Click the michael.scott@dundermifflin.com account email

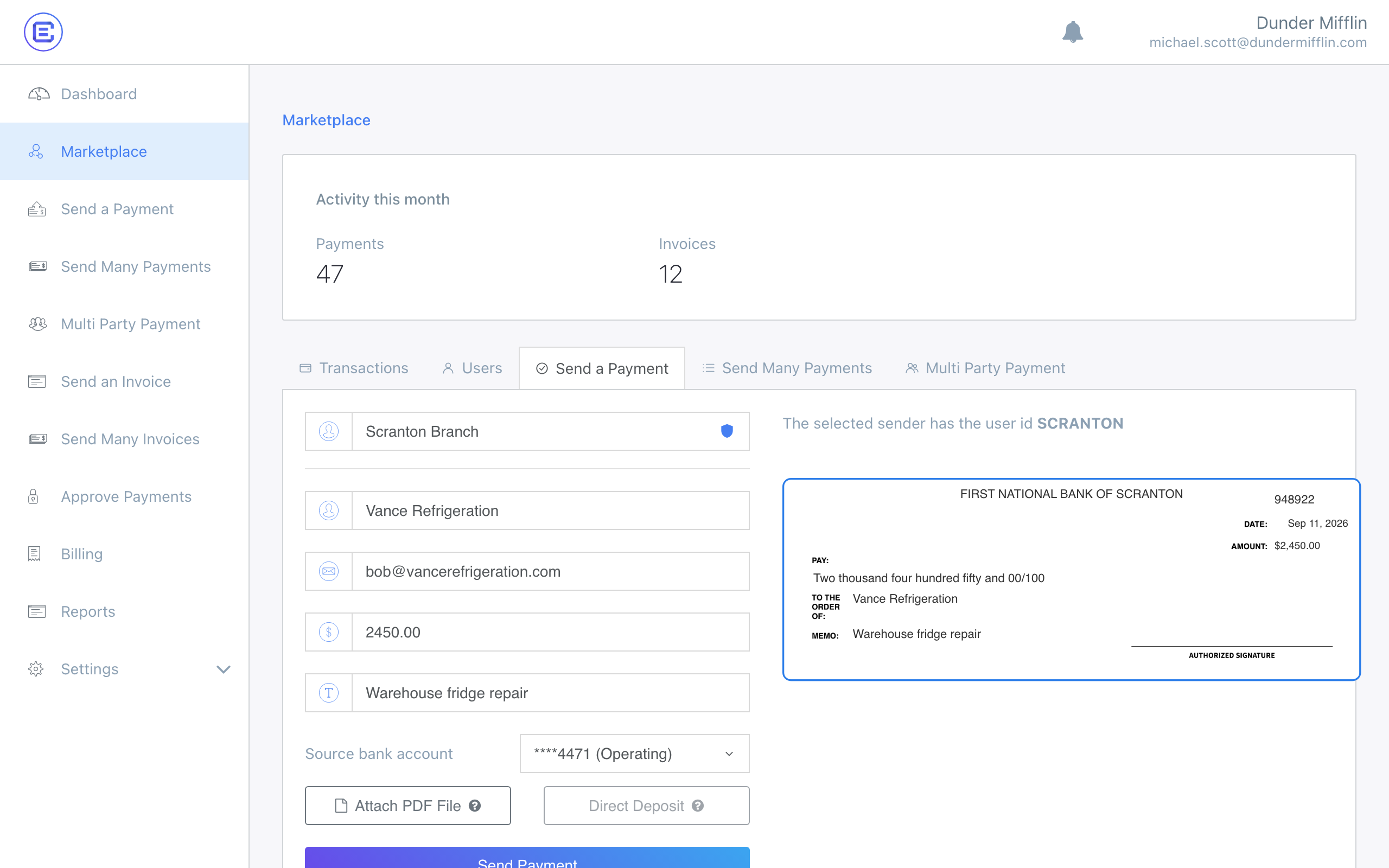pos(1258,42)
